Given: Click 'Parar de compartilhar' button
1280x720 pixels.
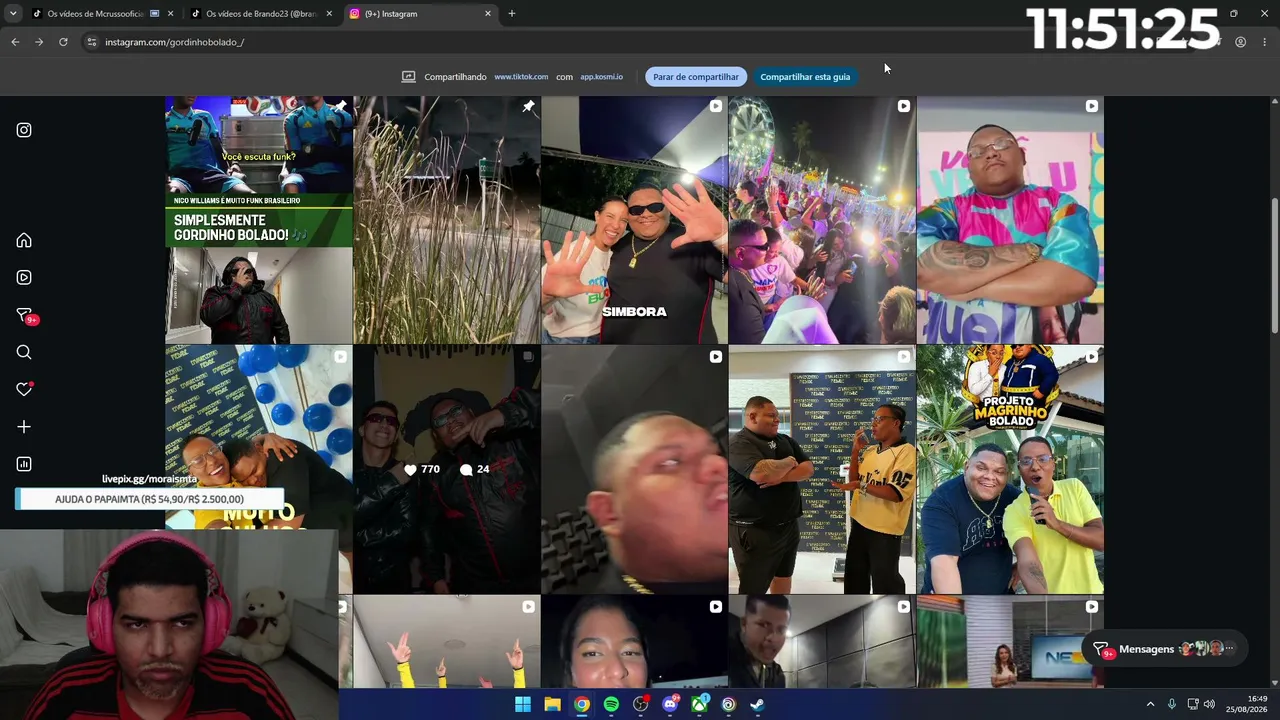Looking at the screenshot, I should click(696, 77).
